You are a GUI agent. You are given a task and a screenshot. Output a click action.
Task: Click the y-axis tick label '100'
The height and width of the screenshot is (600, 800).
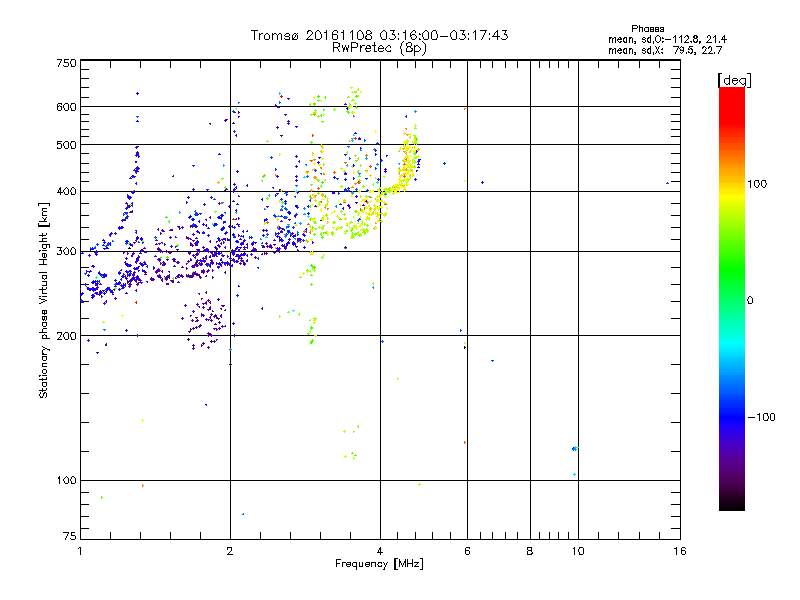tap(66, 481)
